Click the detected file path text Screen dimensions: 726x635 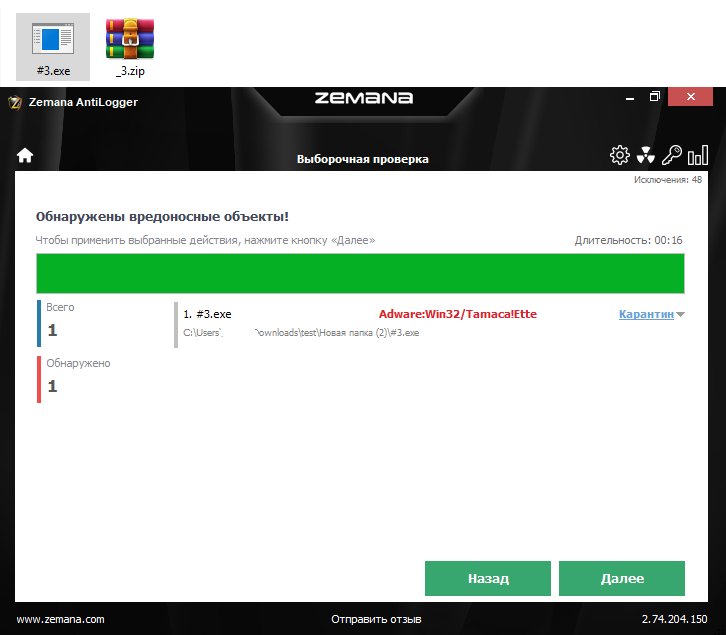tap(301, 333)
